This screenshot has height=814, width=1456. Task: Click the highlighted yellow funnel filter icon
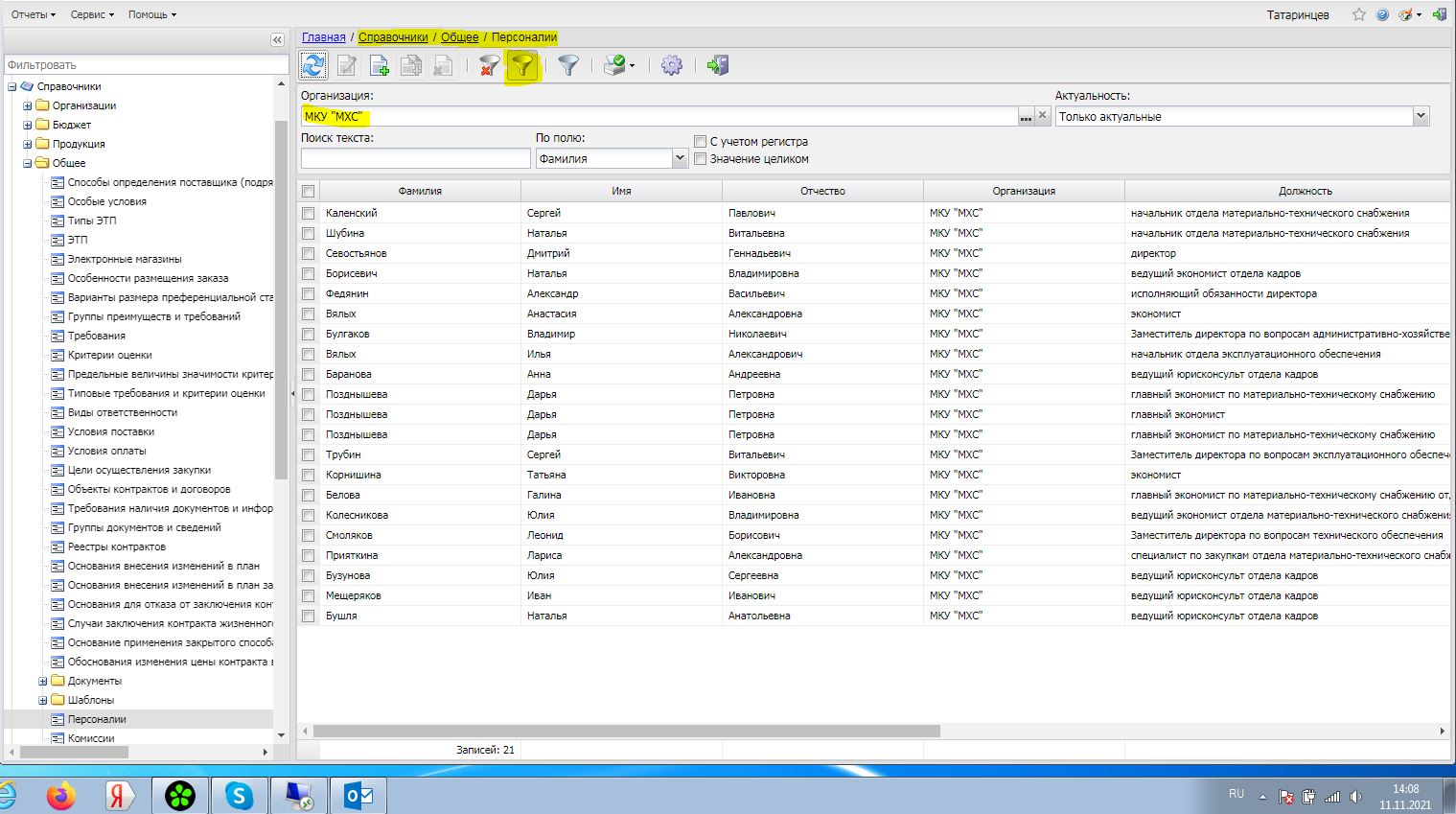coord(522,65)
